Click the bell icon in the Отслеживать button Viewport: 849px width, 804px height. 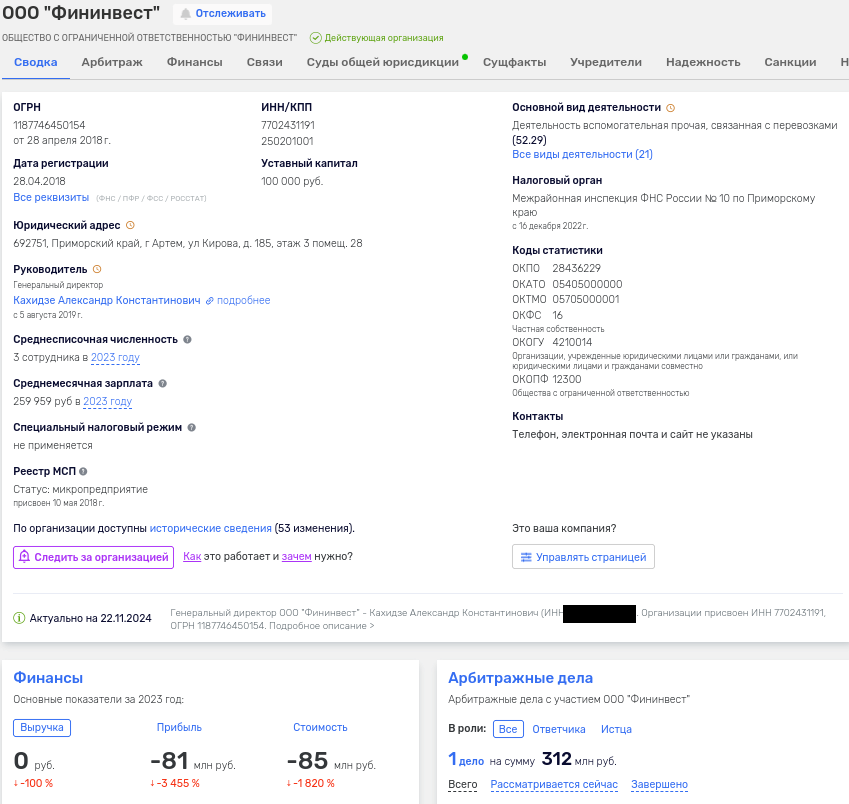pyautogui.click(x=186, y=14)
